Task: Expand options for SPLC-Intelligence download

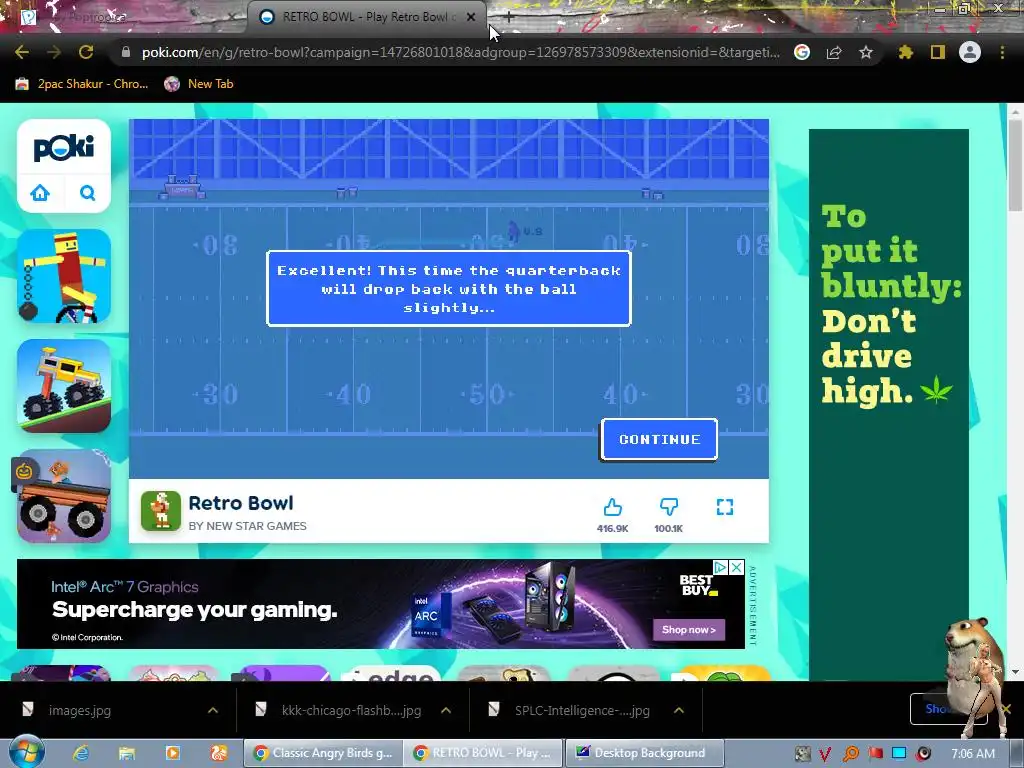Action: 679,710
